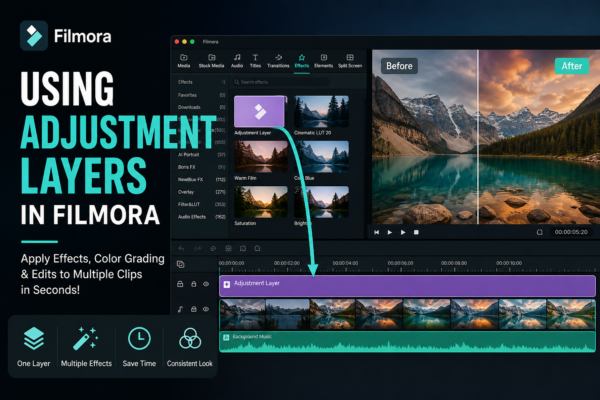Jump to 00:00:04:00 on the ruler

tap(345, 263)
